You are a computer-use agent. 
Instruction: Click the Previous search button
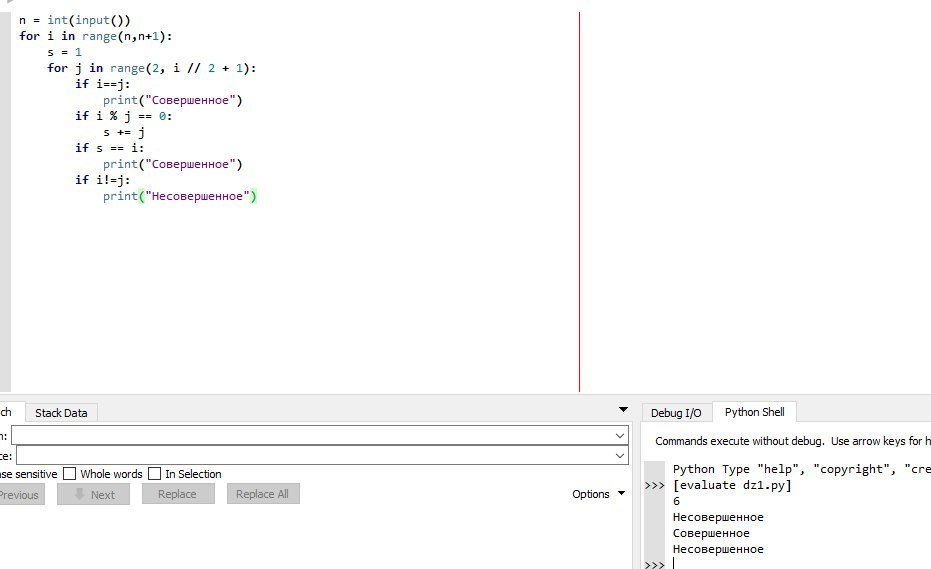(20, 494)
